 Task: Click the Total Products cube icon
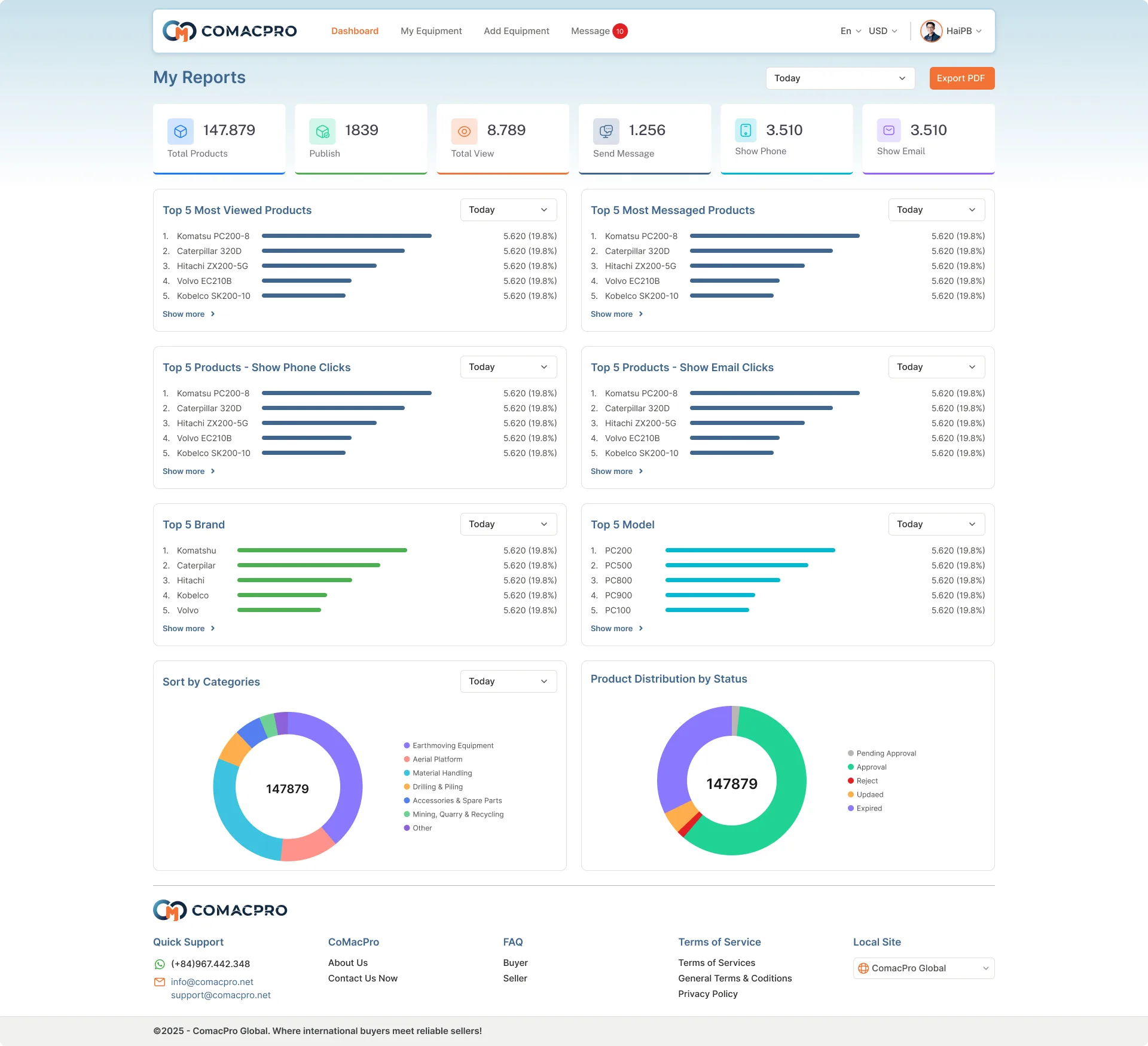pyautogui.click(x=181, y=131)
